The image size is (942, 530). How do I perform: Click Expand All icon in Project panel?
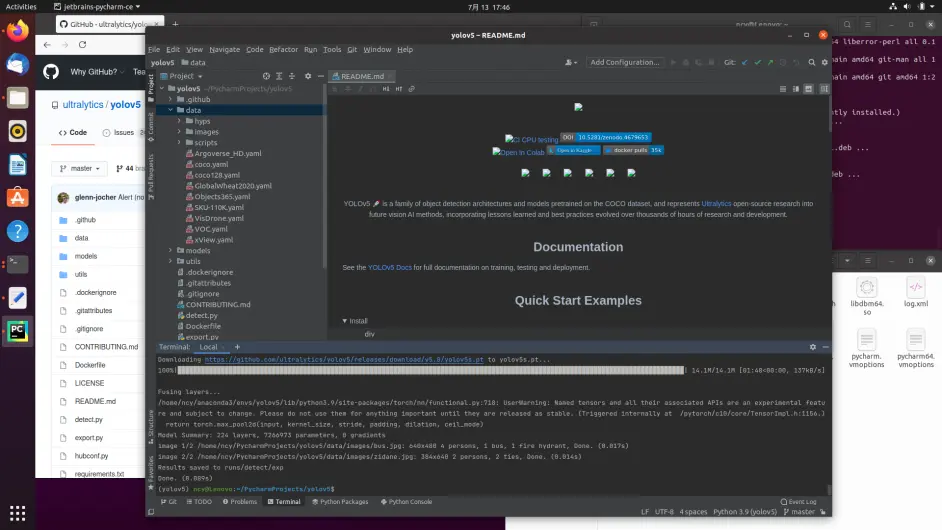click(x=279, y=76)
